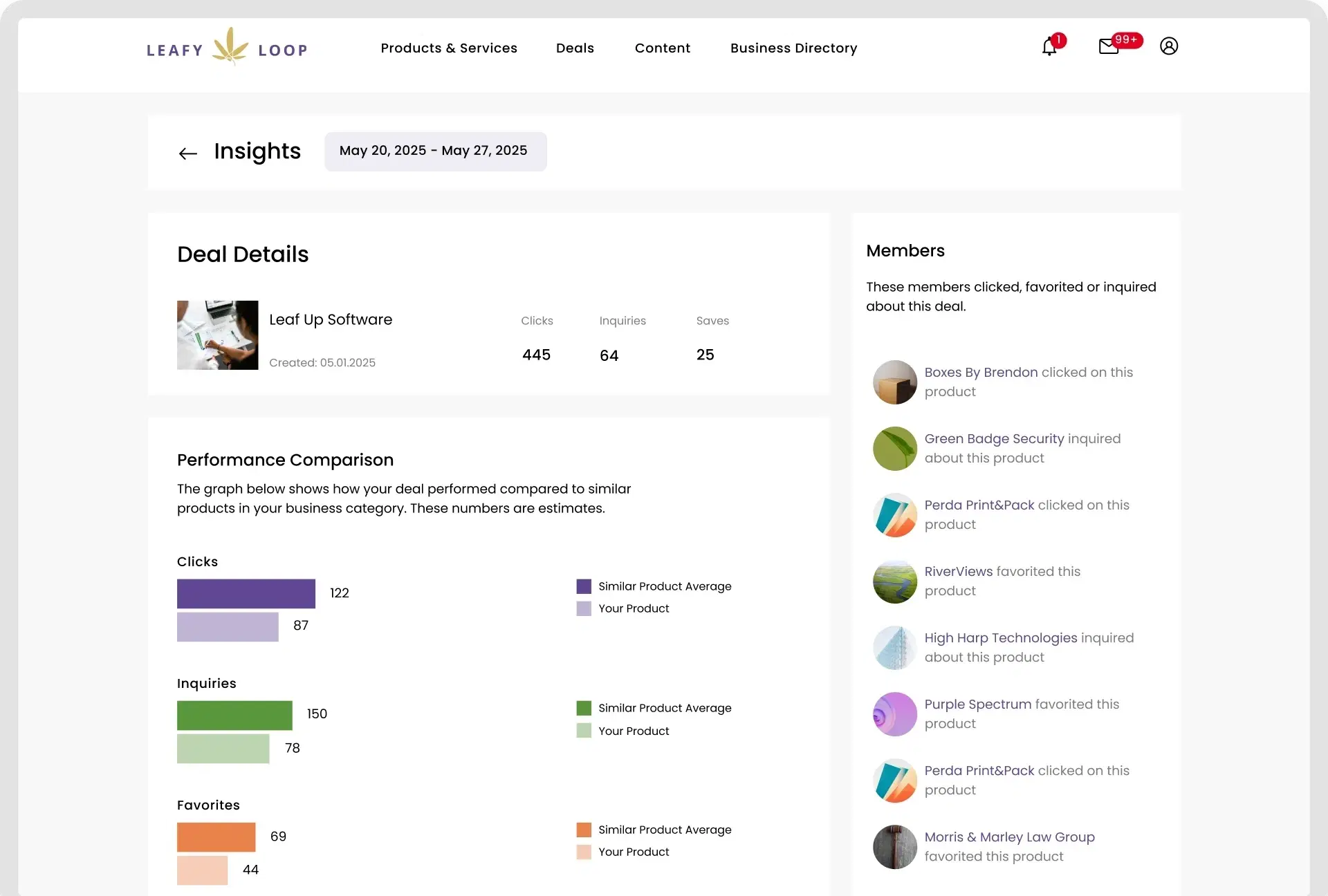Click Boxes By Brendon avatar

pos(895,382)
